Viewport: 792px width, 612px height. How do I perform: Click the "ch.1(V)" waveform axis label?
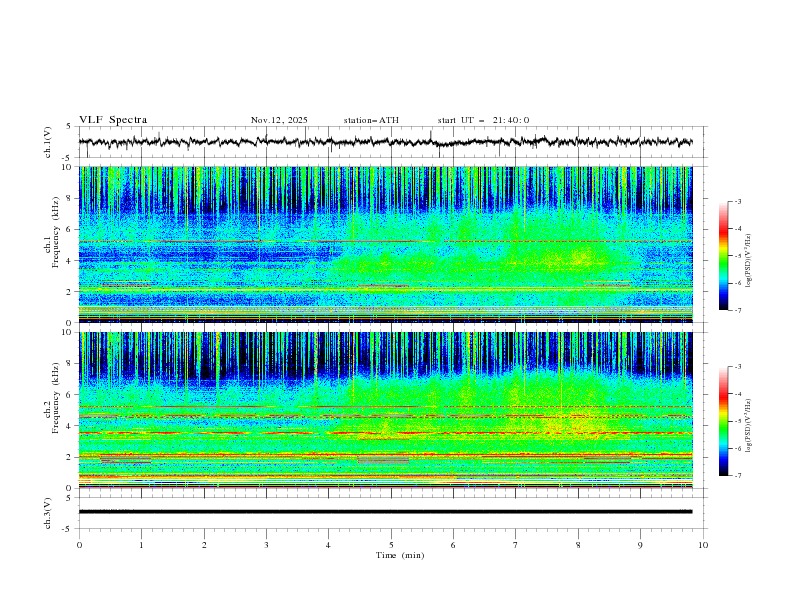click(48, 142)
